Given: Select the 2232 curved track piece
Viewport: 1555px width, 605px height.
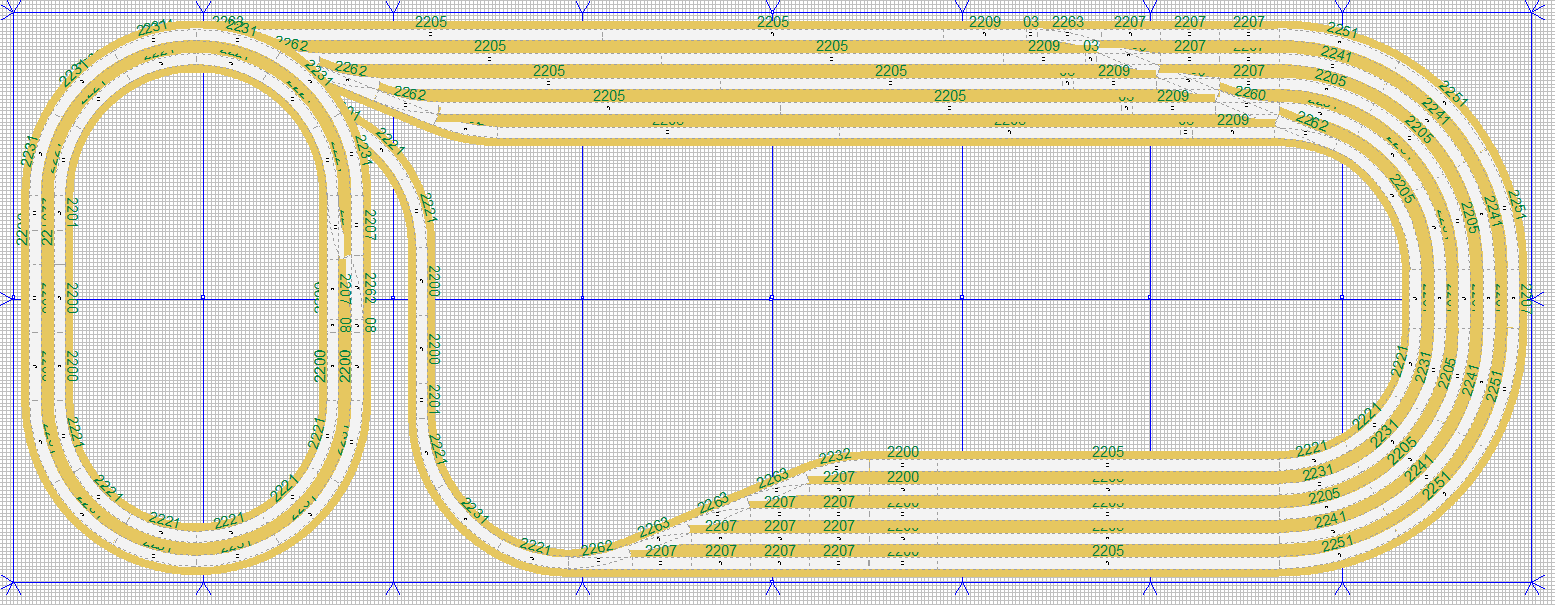Looking at the screenshot, I should (835, 458).
